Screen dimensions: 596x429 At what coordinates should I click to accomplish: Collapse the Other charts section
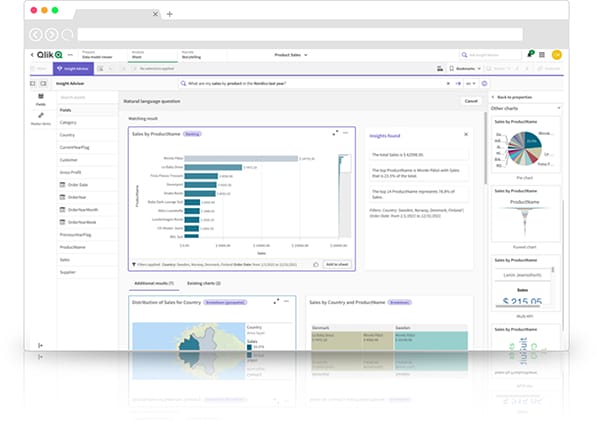[559, 108]
